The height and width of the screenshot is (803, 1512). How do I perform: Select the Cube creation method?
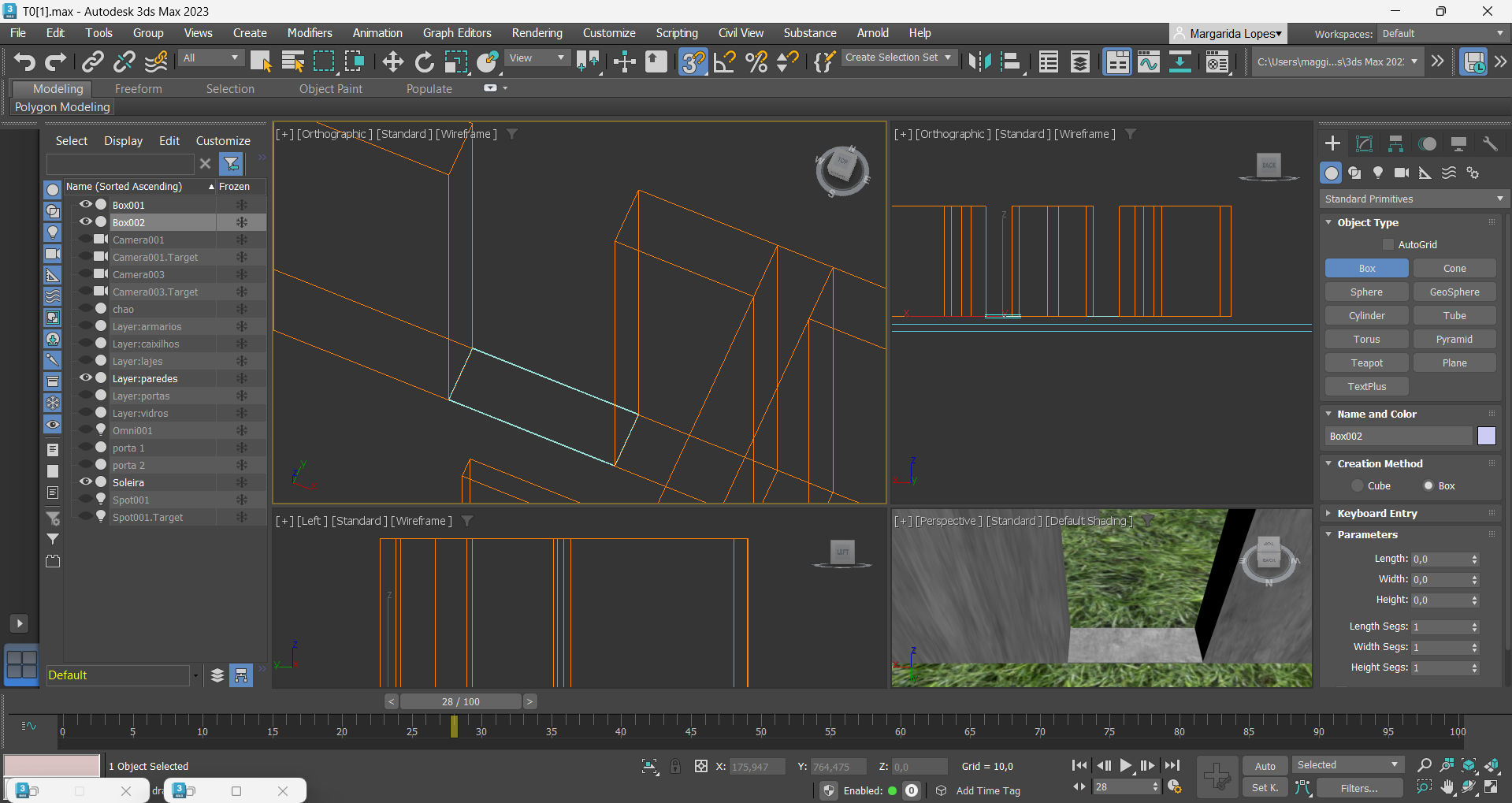(1358, 486)
